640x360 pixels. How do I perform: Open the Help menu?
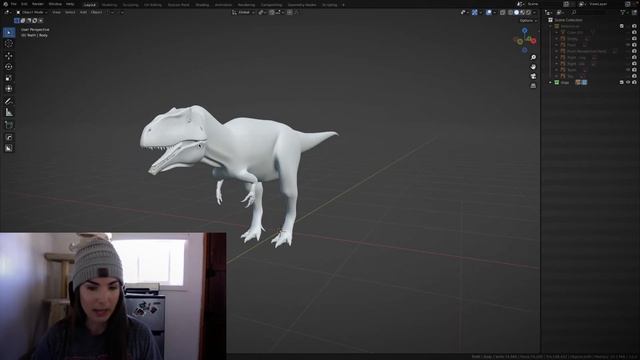point(70,4)
